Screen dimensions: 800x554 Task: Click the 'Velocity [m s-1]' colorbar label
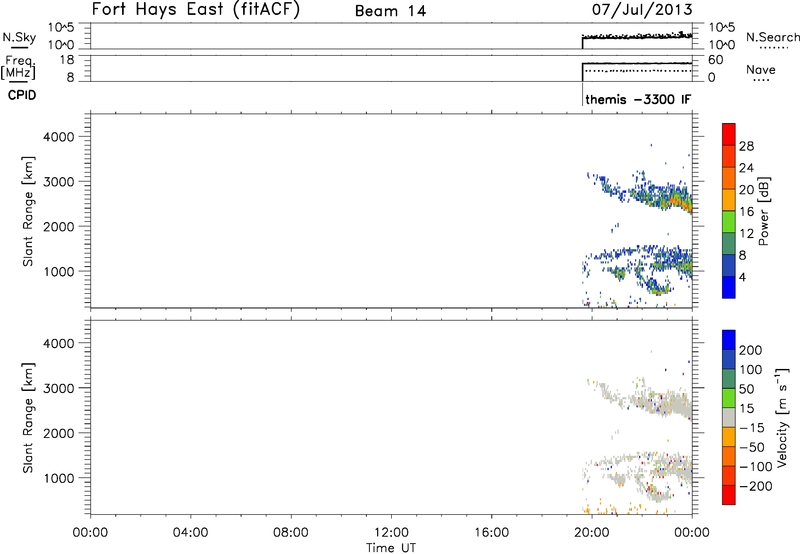coord(782,417)
